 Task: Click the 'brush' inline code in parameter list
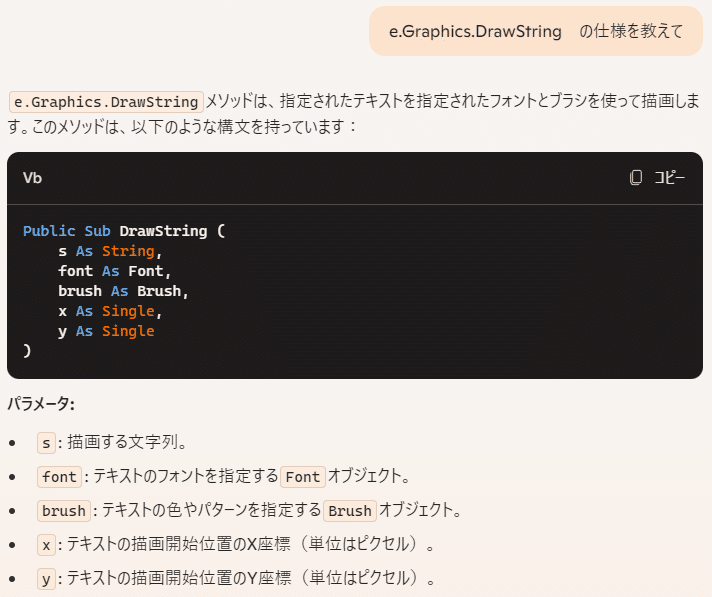[64, 511]
